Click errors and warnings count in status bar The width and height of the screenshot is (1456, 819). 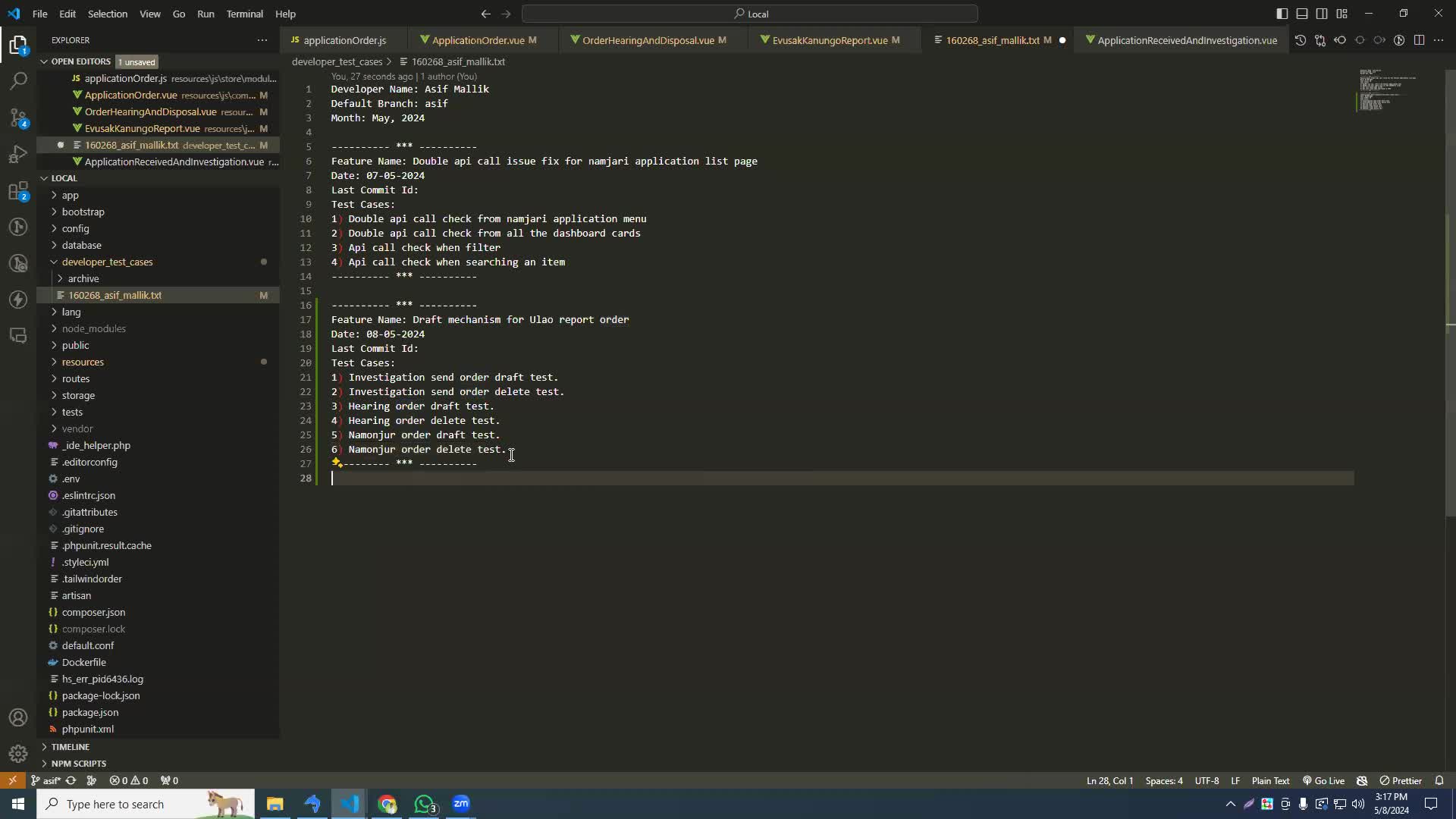[129, 780]
